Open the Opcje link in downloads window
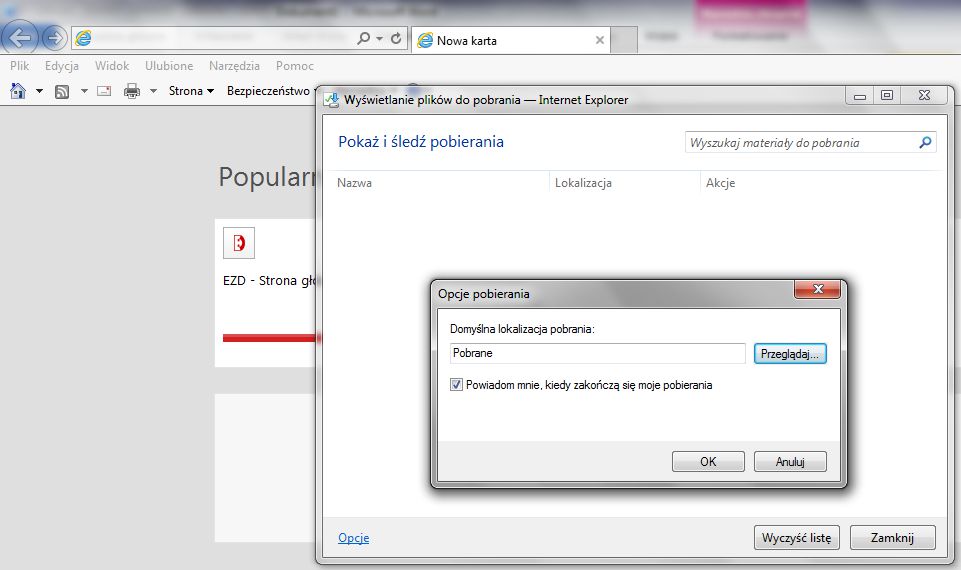 click(354, 538)
